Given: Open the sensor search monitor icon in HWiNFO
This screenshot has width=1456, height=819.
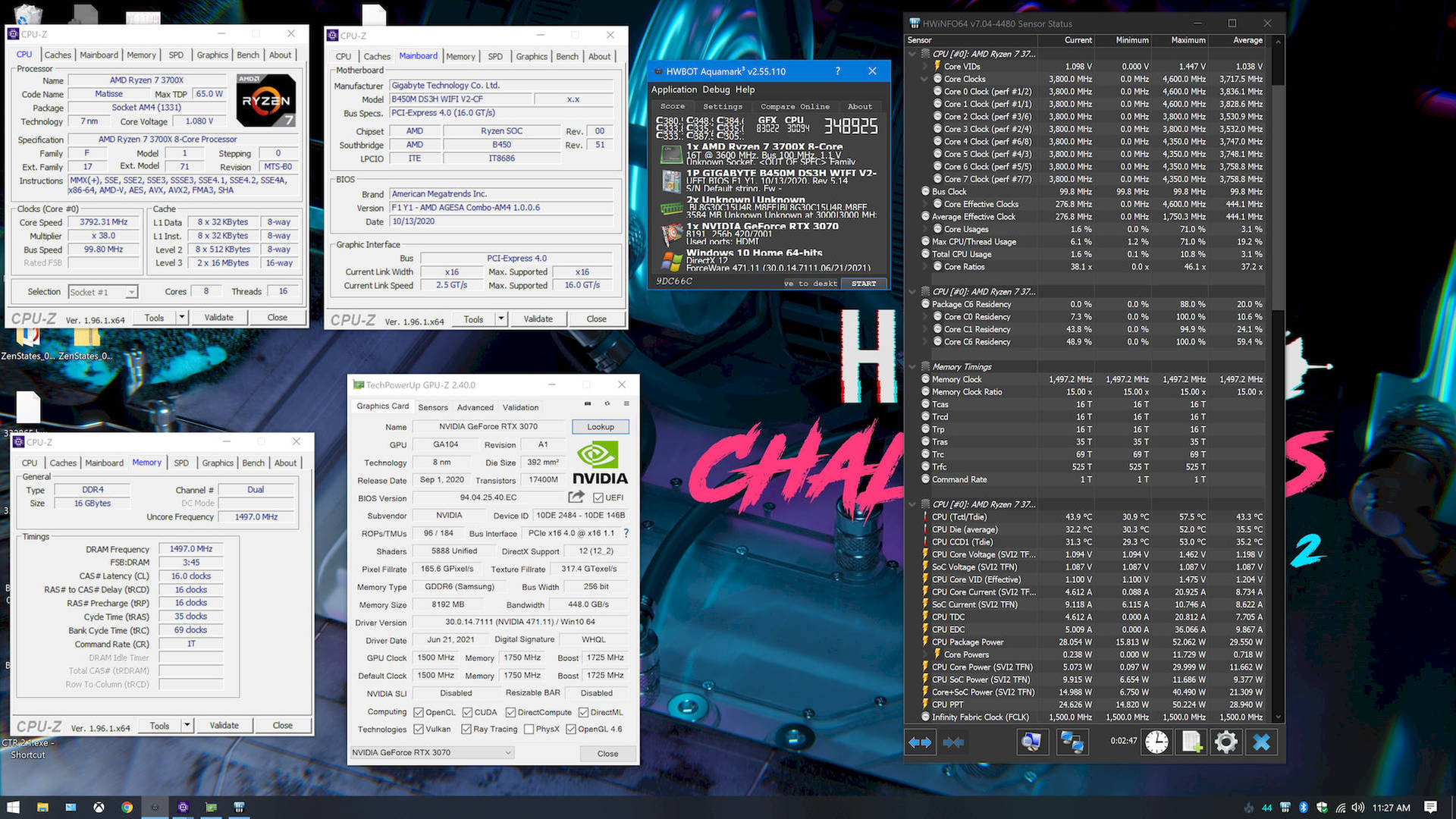Looking at the screenshot, I should click(x=1031, y=742).
